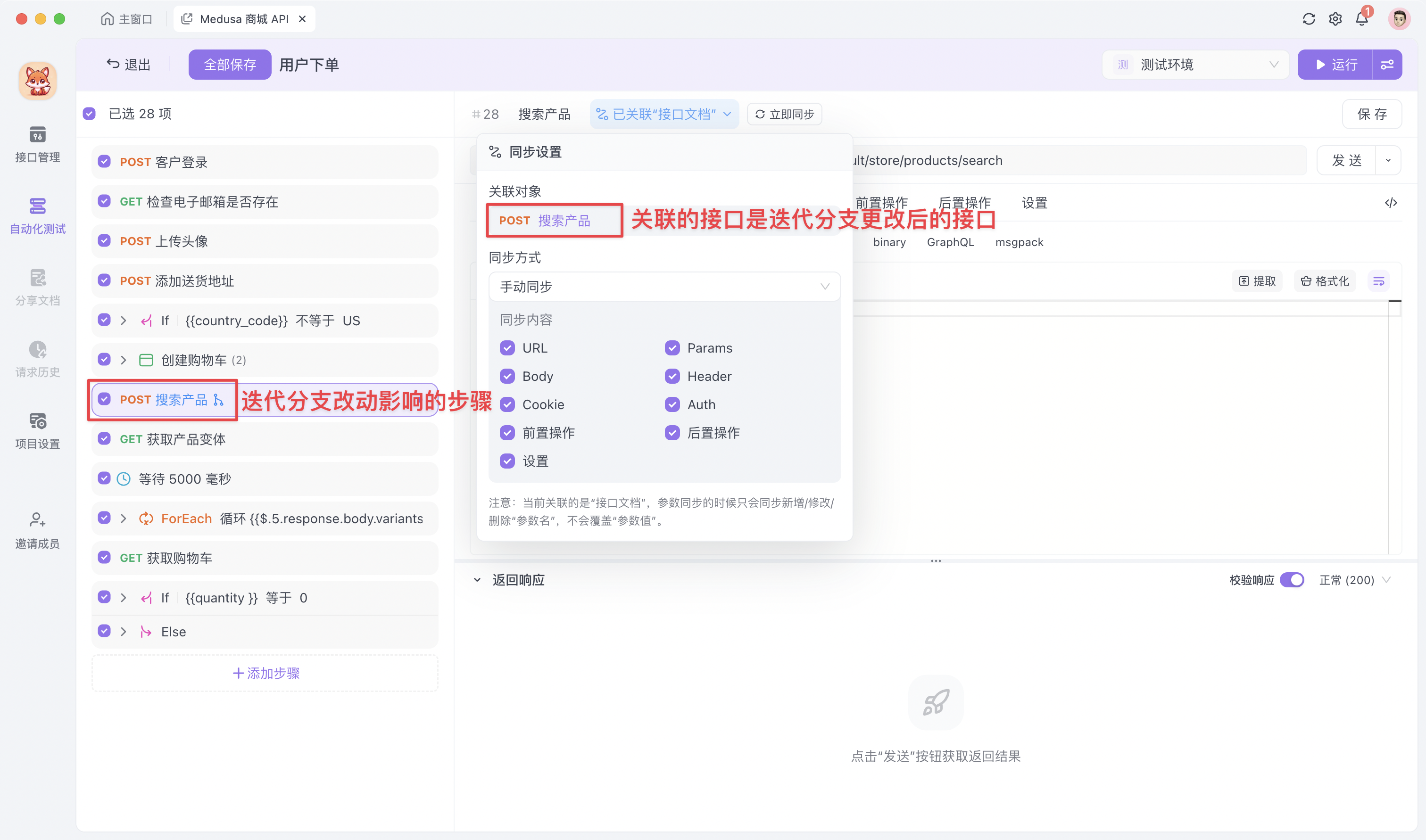This screenshot has height=840, width=1426.
Task: Expand the ForEach loop step
Action: coord(124,518)
